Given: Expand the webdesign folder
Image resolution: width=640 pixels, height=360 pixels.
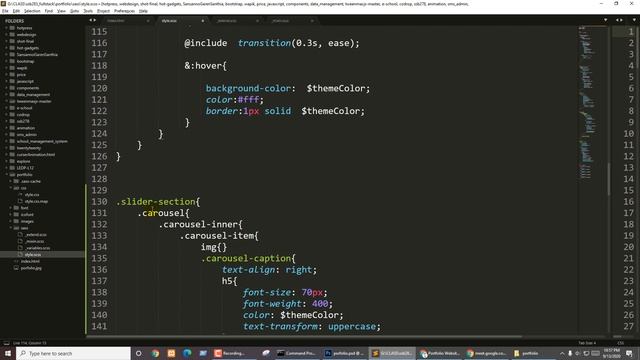Looking at the screenshot, I should [7, 35].
